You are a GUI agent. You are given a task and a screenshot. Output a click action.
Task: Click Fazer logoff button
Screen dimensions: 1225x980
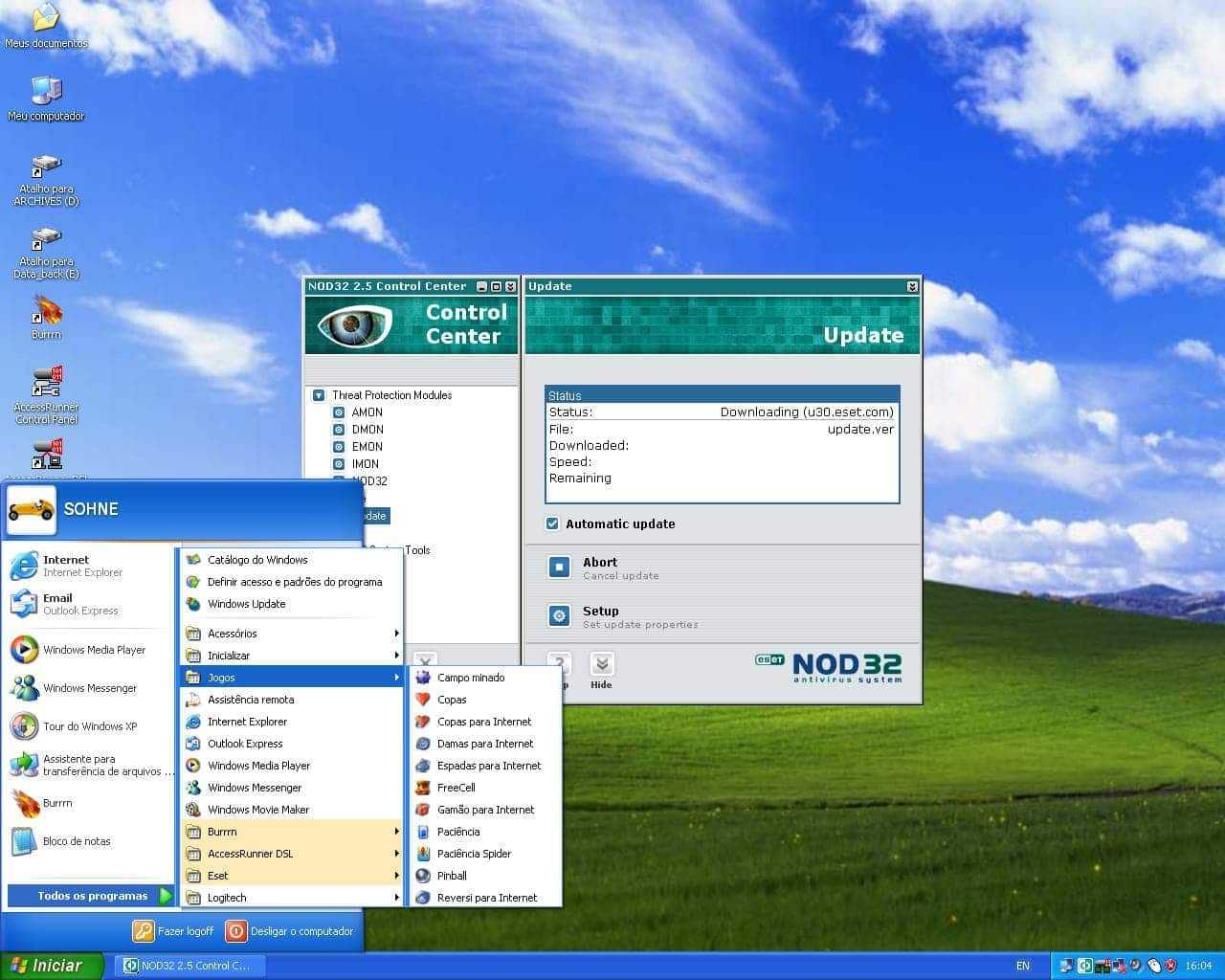coord(173,931)
